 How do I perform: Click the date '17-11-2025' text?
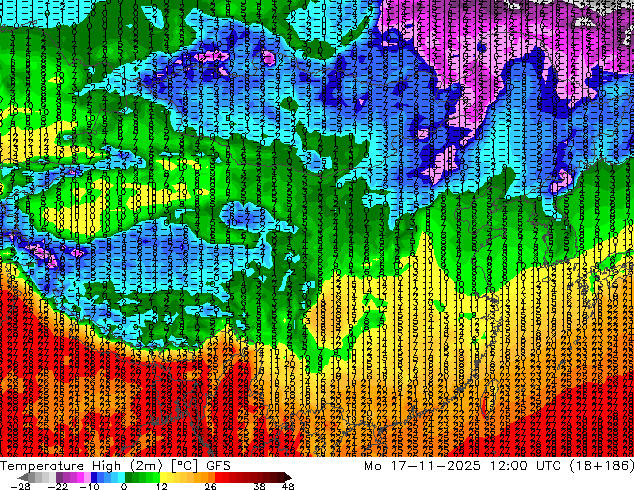point(435,466)
